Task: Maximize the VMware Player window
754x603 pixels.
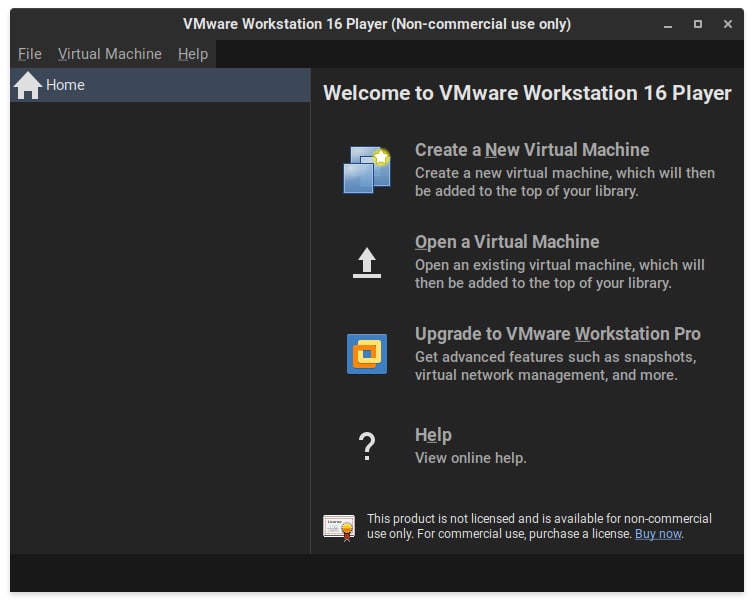Action: pyautogui.click(x=698, y=24)
